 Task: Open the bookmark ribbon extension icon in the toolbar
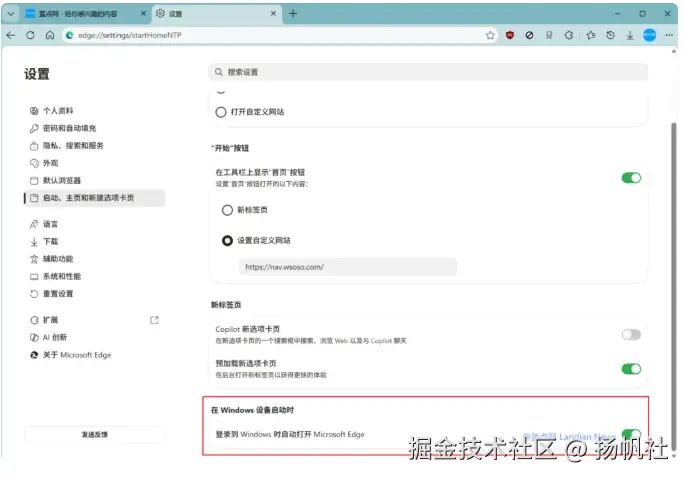[549, 35]
